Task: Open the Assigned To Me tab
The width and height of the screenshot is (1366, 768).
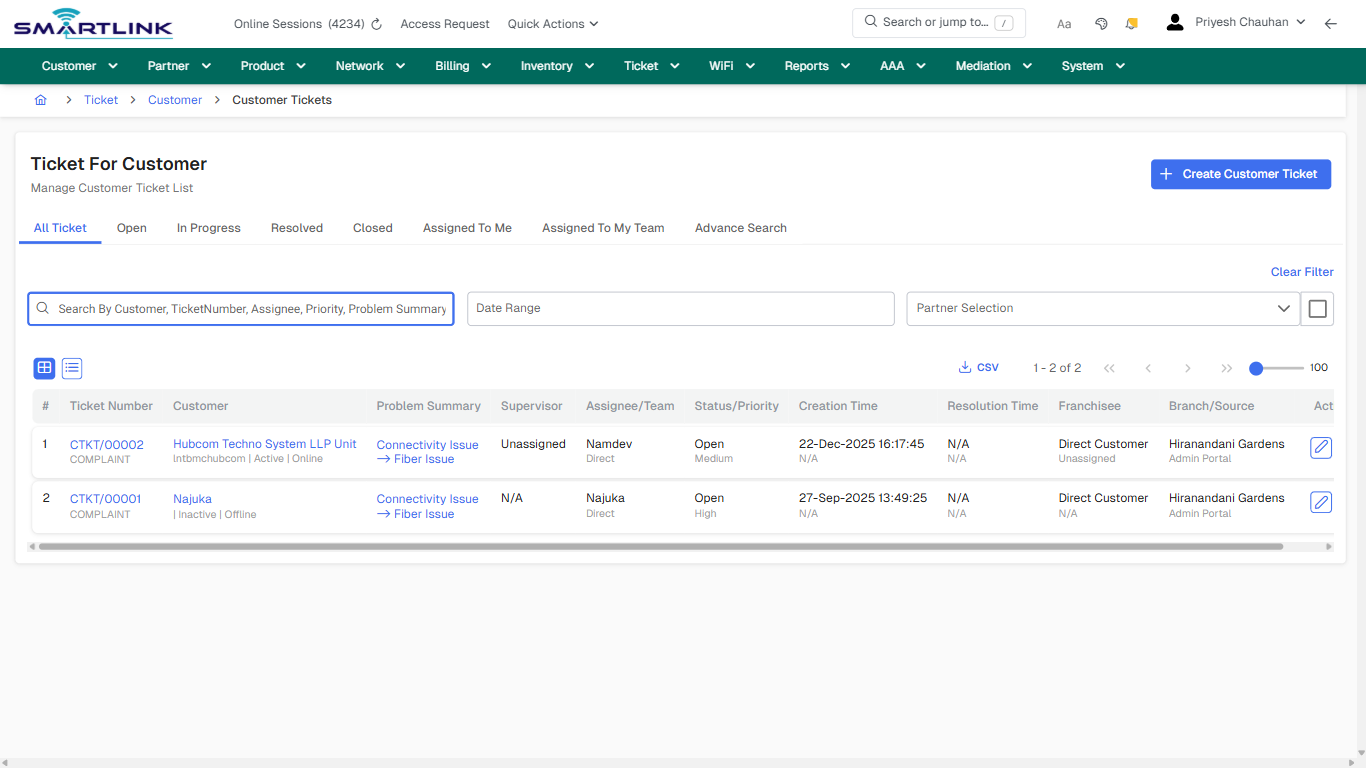Action: coord(467,228)
